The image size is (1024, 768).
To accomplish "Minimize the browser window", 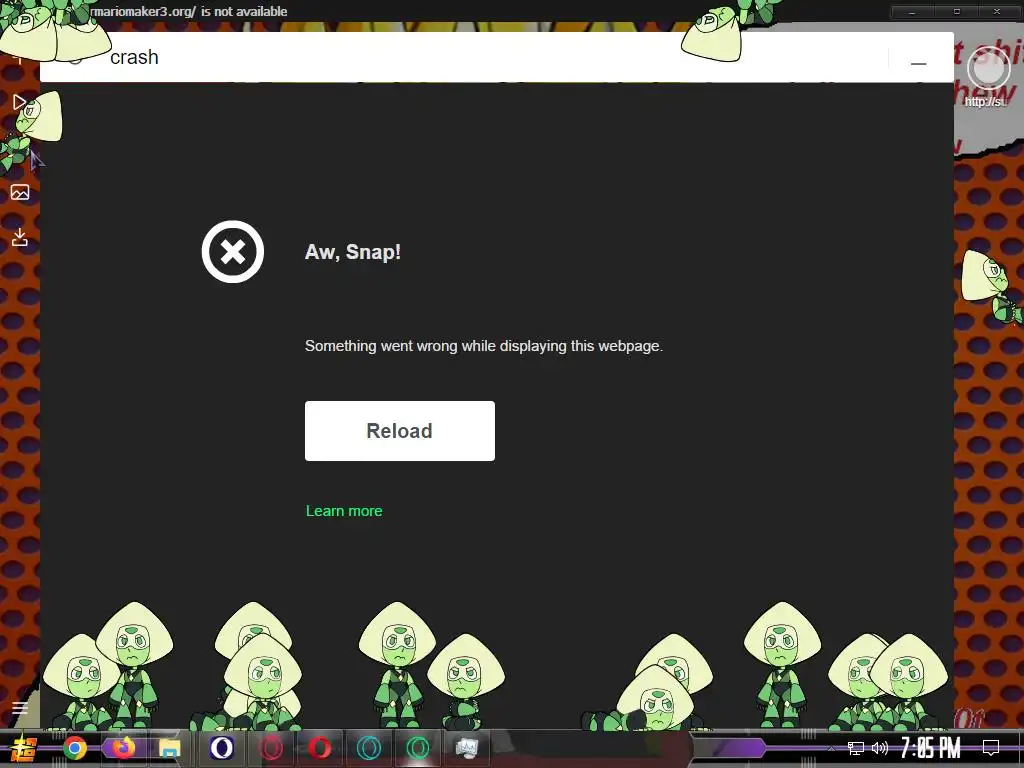I will [x=912, y=12].
